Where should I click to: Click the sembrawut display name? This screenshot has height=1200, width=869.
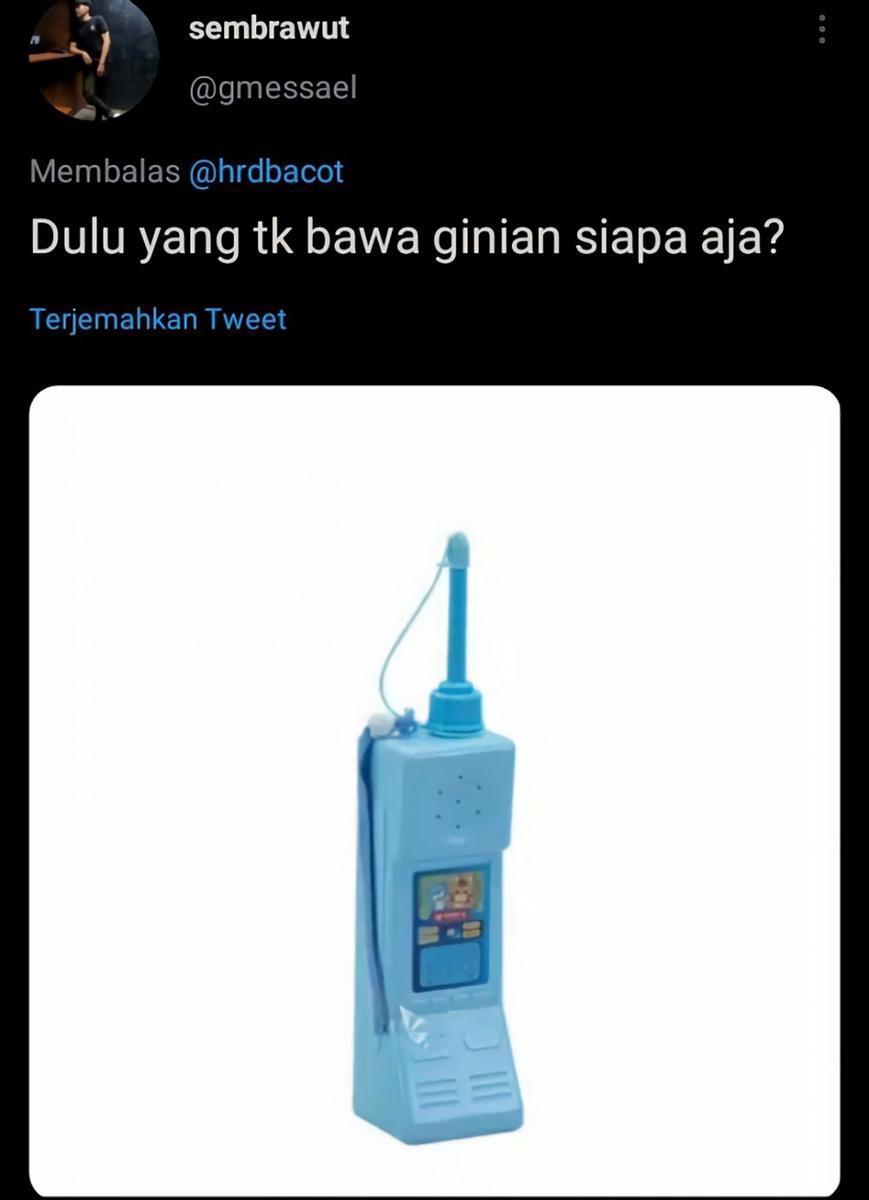coord(269,28)
